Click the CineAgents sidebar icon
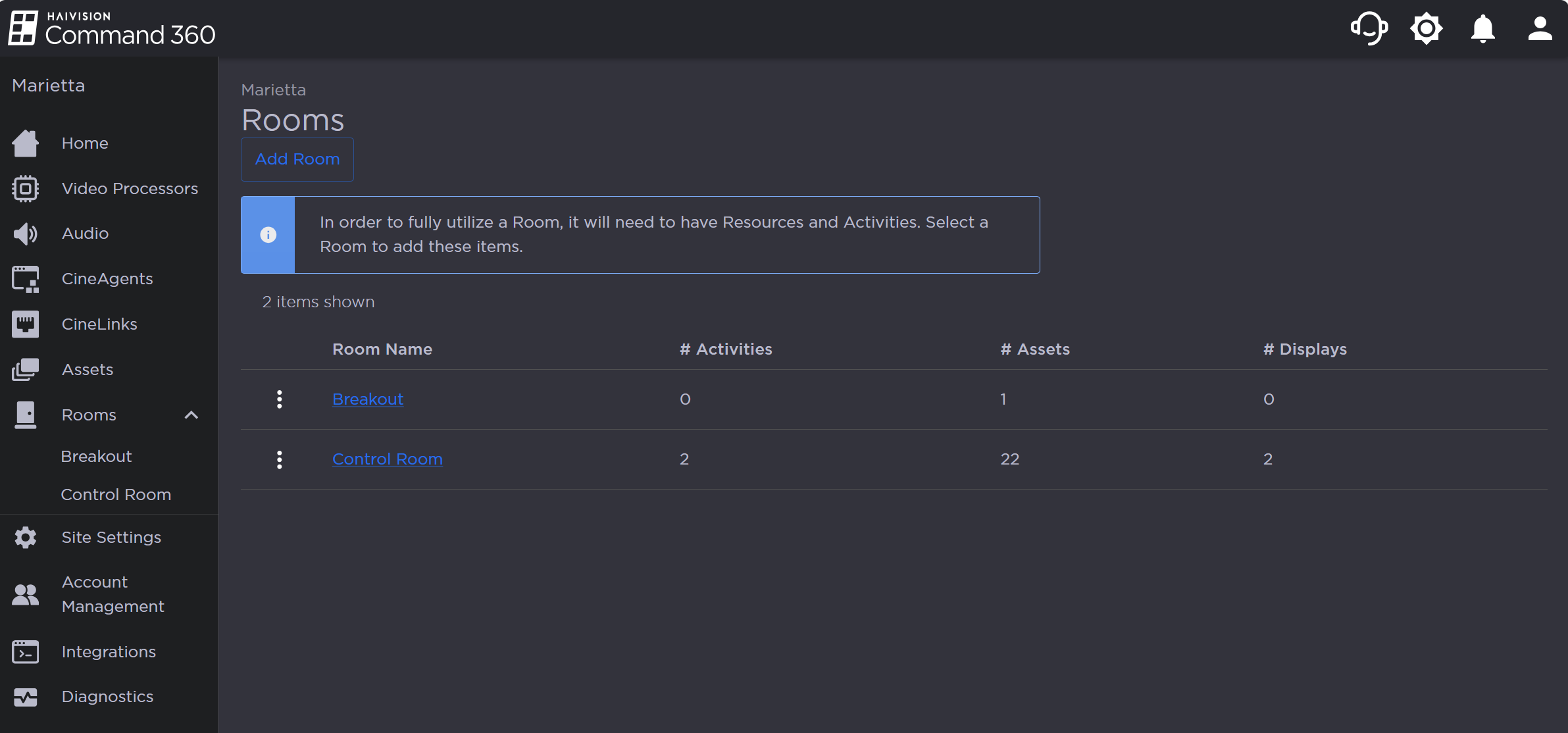This screenshot has width=1568, height=733. click(x=26, y=279)
